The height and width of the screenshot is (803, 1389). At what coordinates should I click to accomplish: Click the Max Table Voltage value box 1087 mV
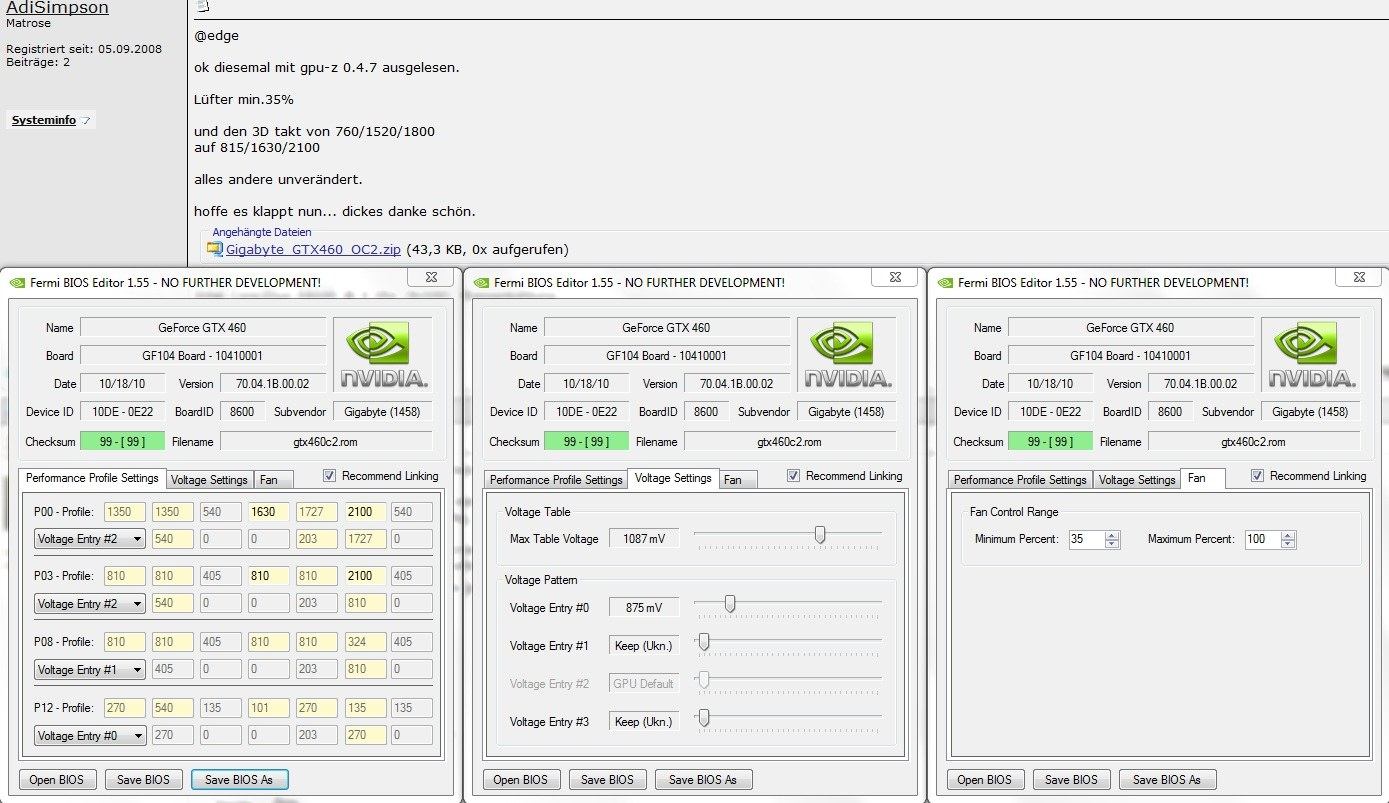[644, 539]
